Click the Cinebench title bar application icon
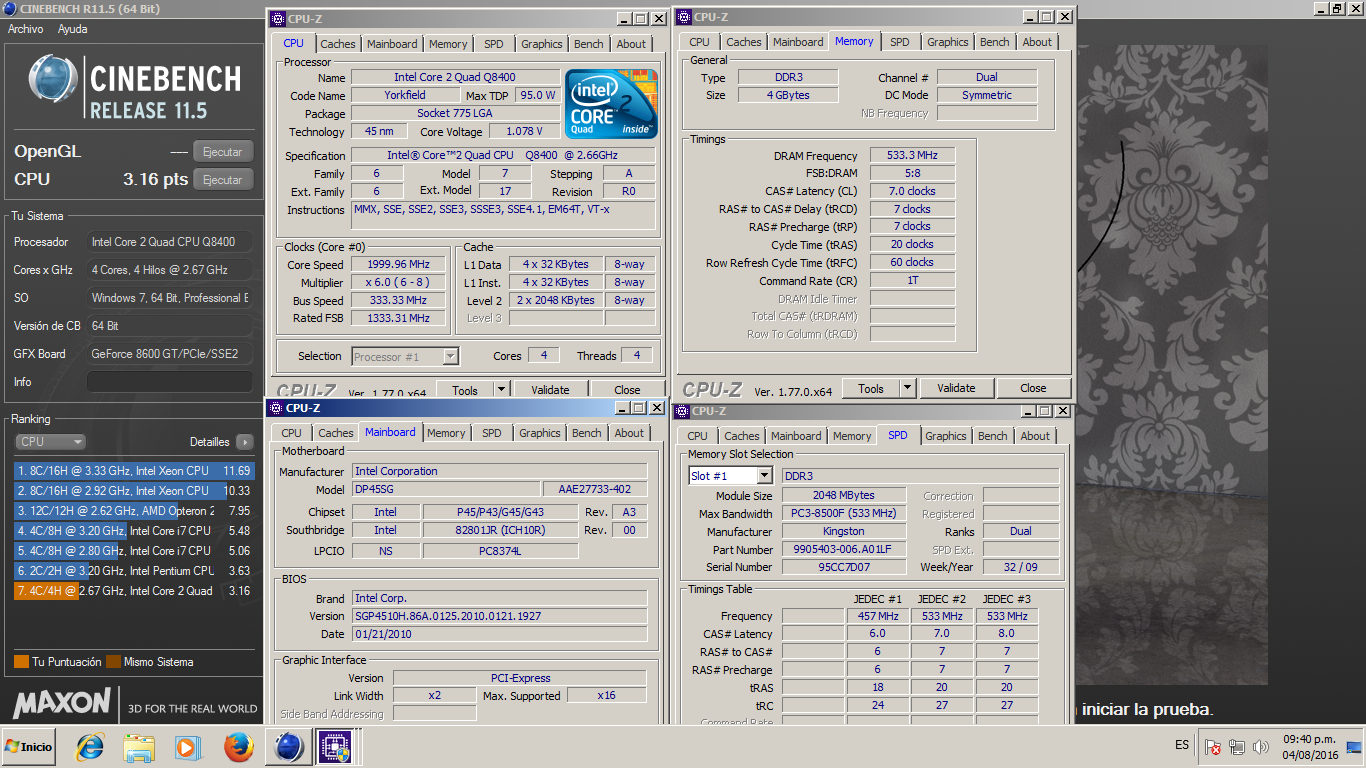 pos(10,9)
